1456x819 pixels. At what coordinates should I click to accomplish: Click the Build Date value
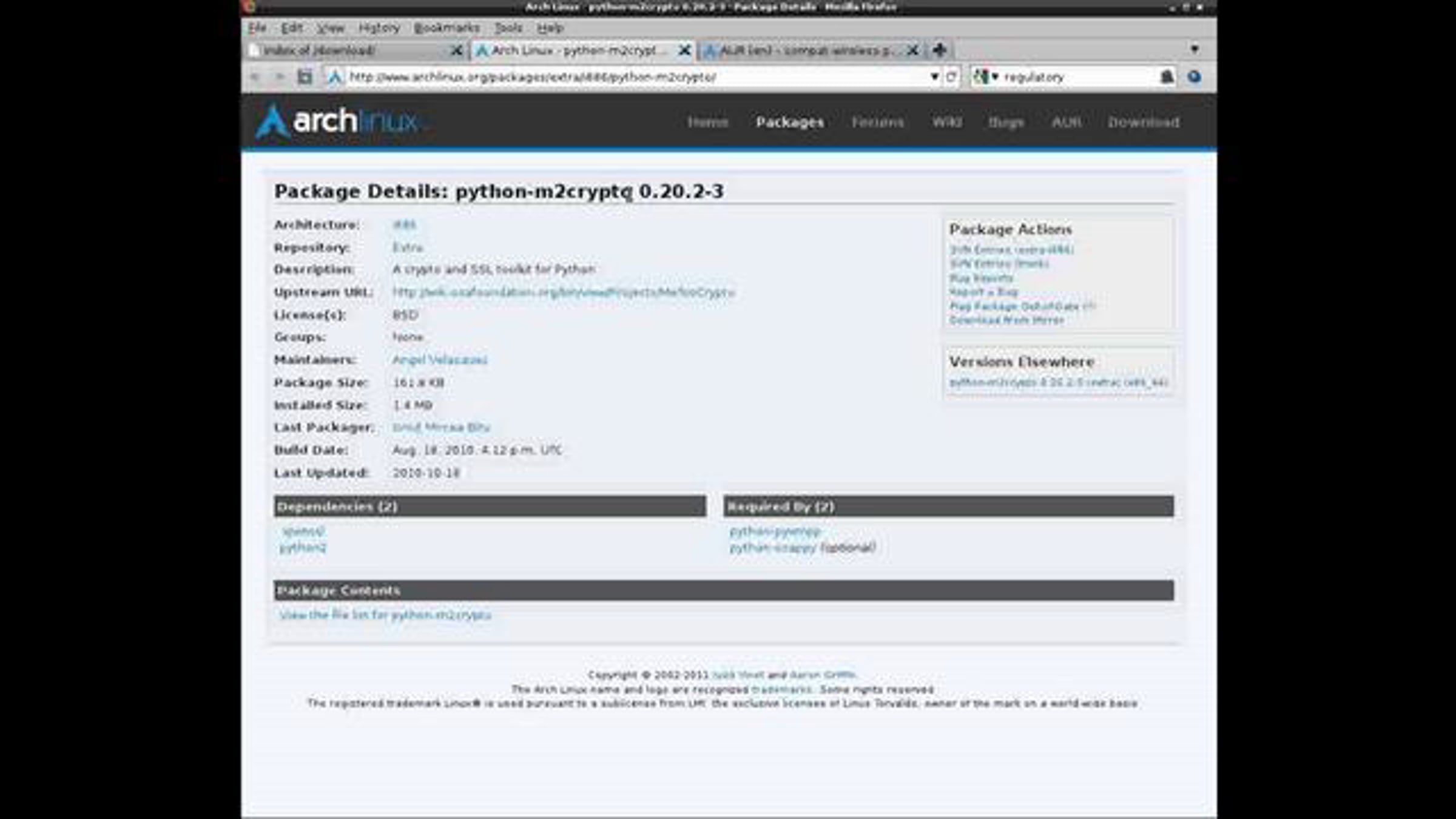[x=477, y=450]
